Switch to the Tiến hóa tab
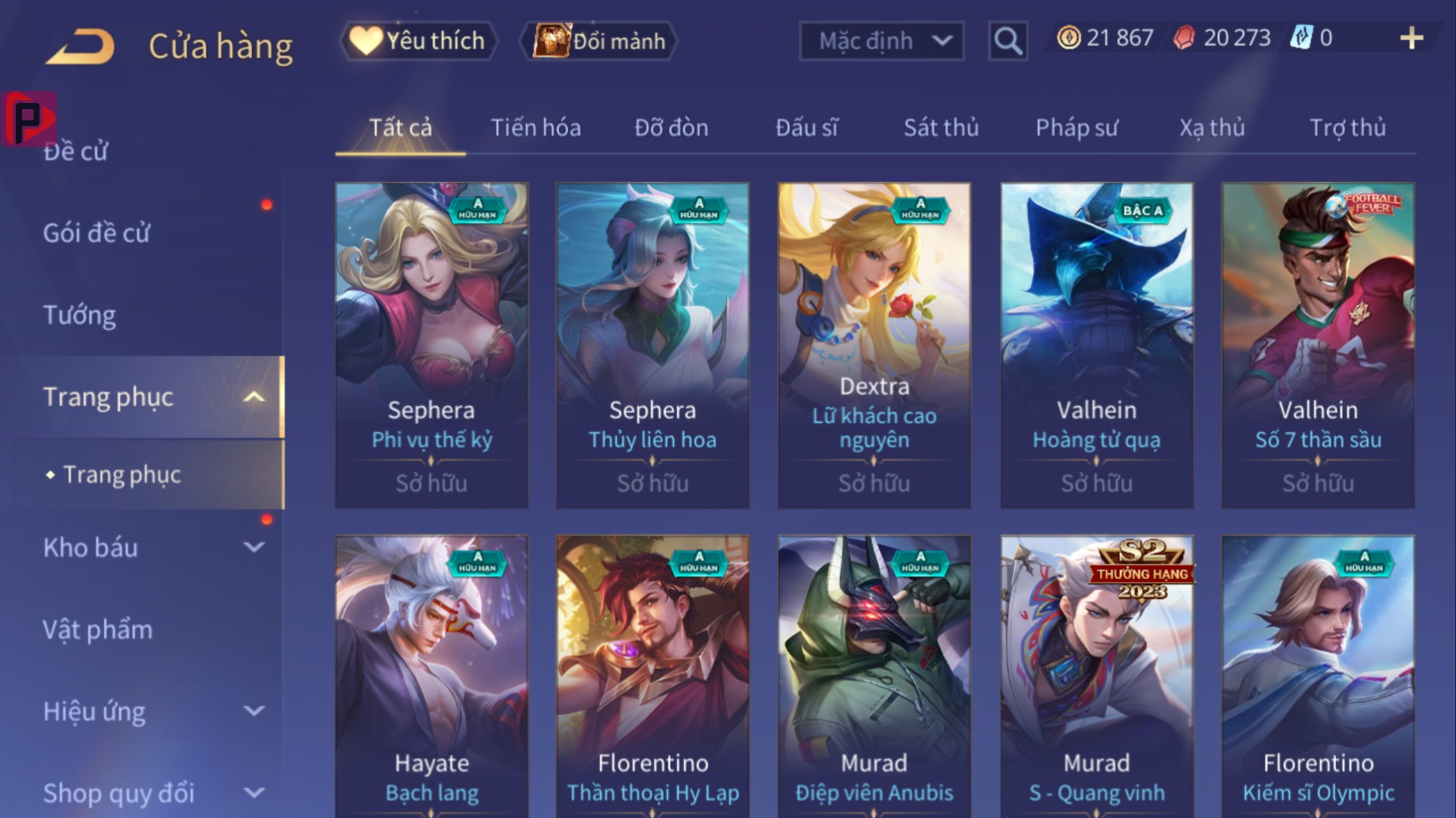This screenshot has height=818, width=1456. (535, 128)
